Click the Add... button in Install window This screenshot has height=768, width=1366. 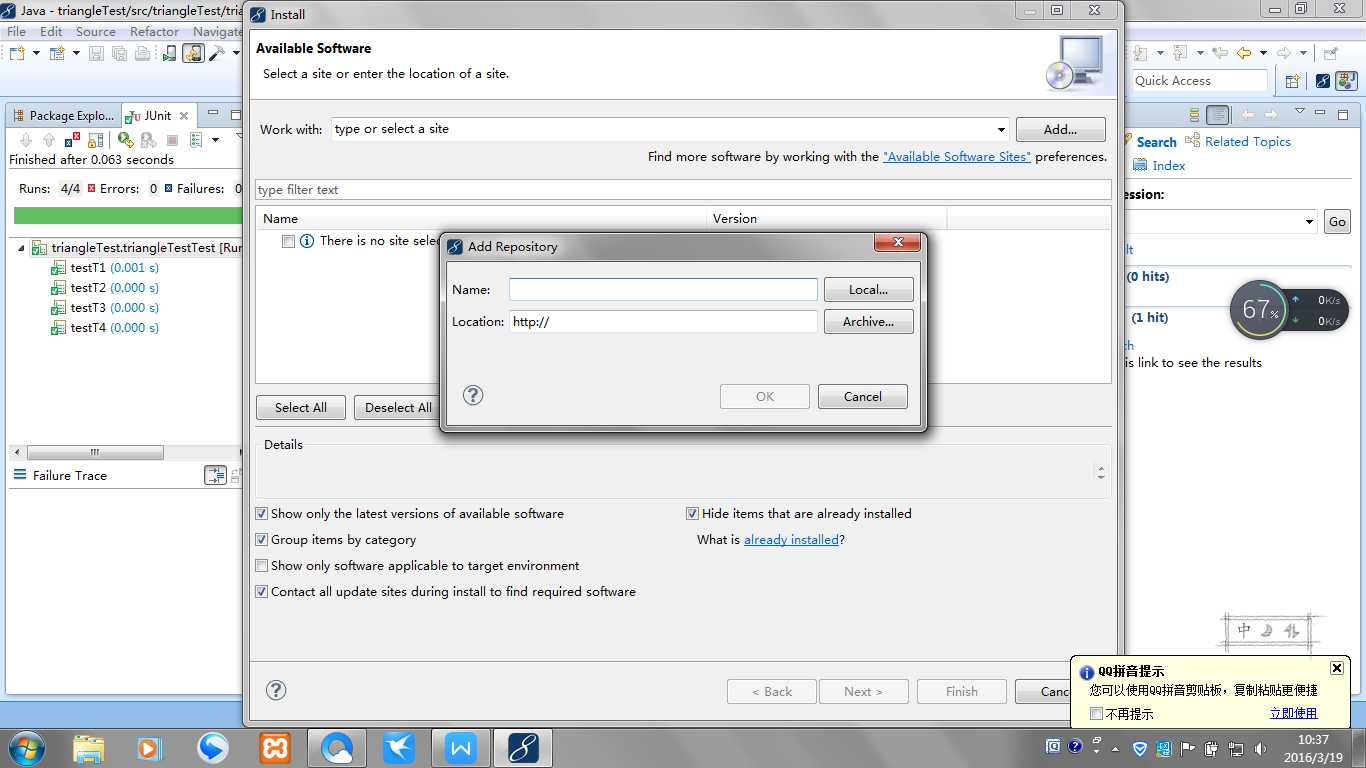[1060, 130]
